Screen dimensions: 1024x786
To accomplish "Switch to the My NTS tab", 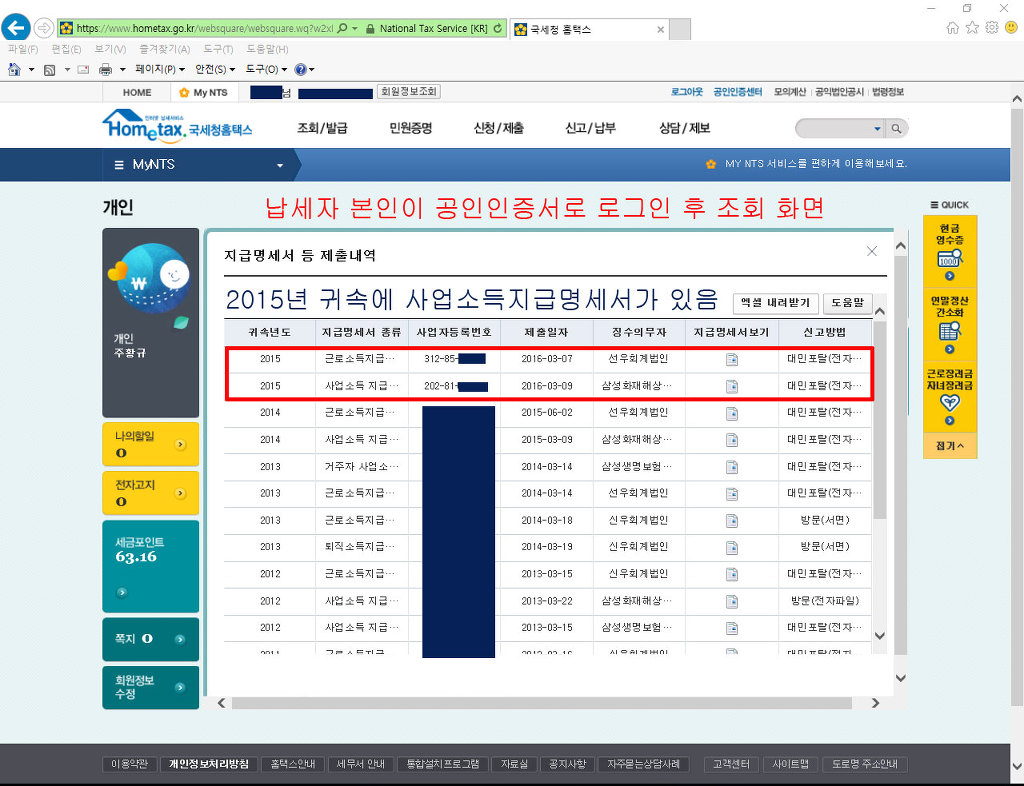I will coord(204,92).
